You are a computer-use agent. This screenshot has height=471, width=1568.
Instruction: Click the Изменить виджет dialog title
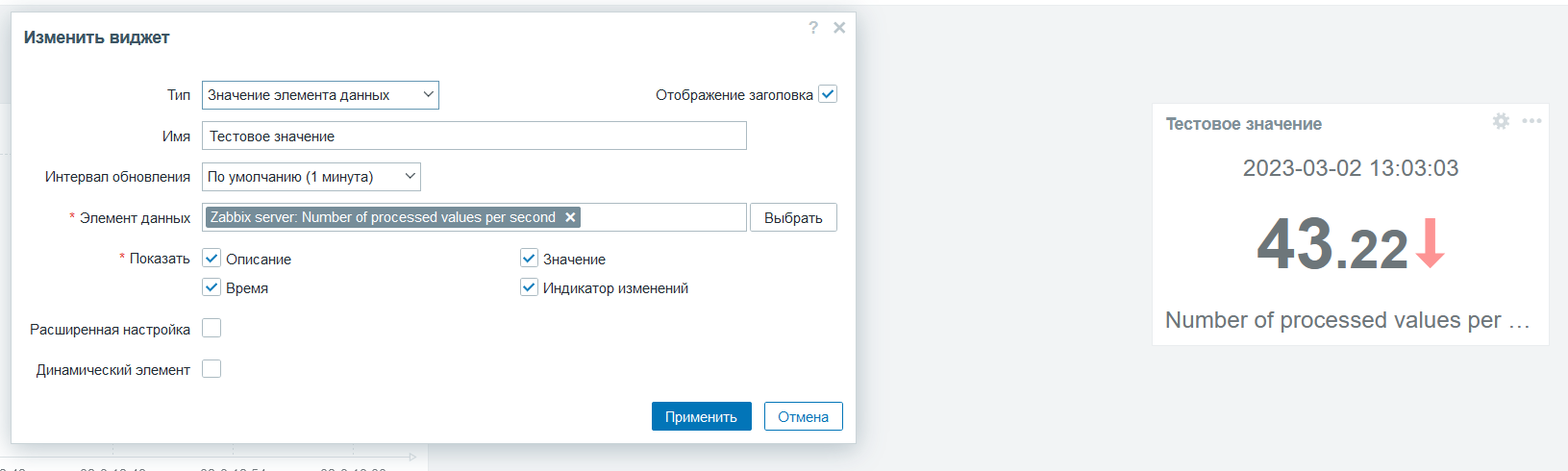point(96,37)
